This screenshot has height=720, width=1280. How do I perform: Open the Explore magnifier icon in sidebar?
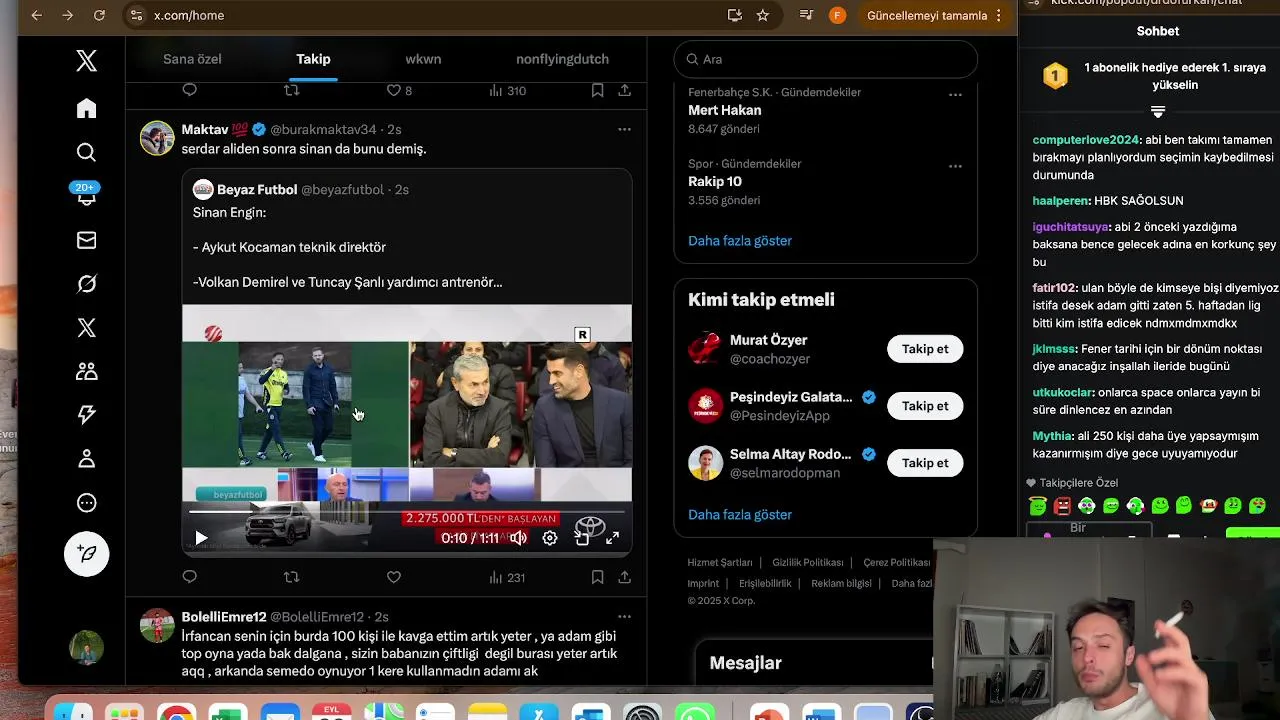[x=87, y=152]
